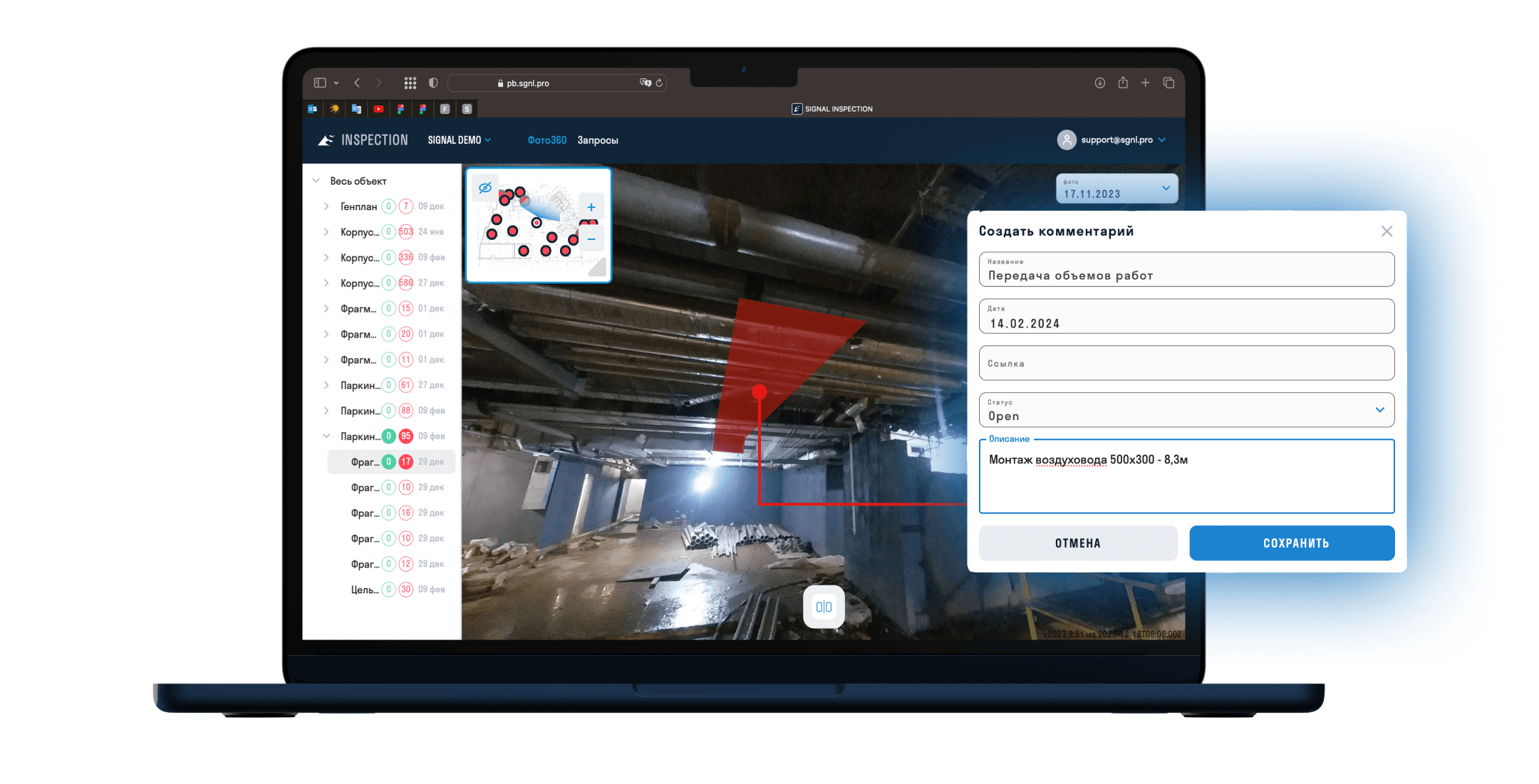Open the SIGNAL DEMO project dropdown
Screen dimensions: 1539x784
(x=460, y=140)
